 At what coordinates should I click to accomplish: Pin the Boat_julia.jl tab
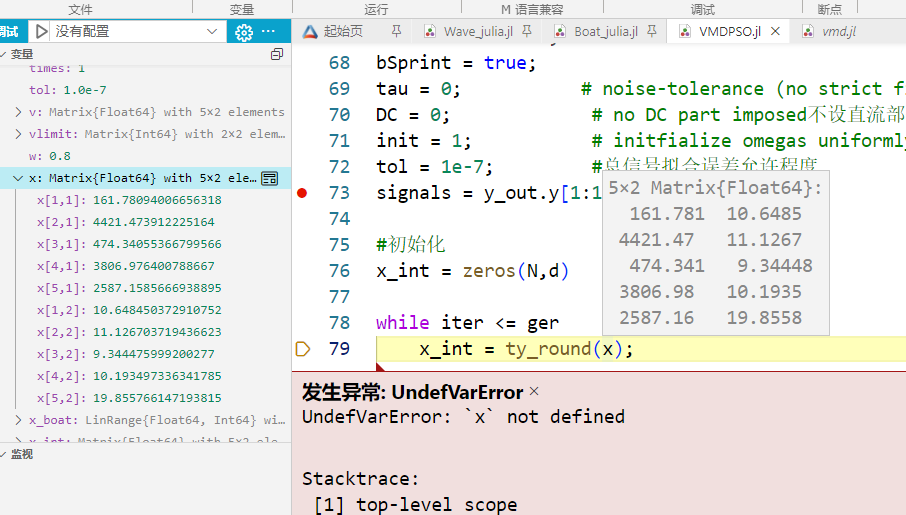click(652, 31)
